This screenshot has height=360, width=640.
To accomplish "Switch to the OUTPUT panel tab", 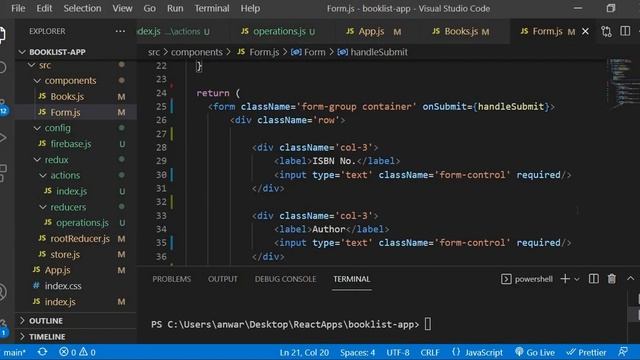I will click(x=222, y=279).
